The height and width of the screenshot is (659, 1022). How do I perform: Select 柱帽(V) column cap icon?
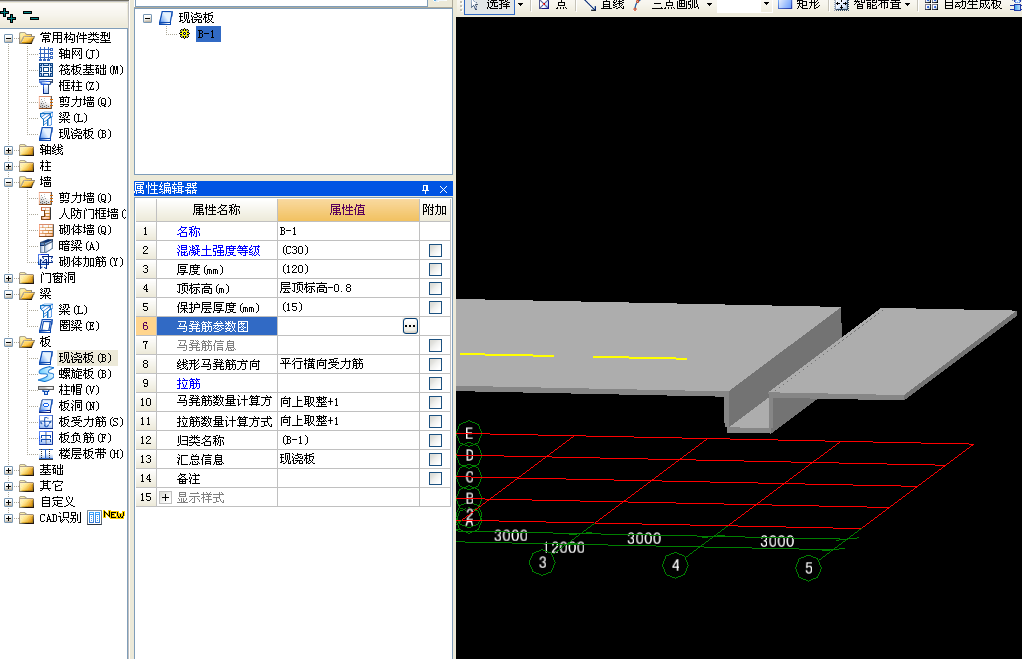click(x=46, y=390)
